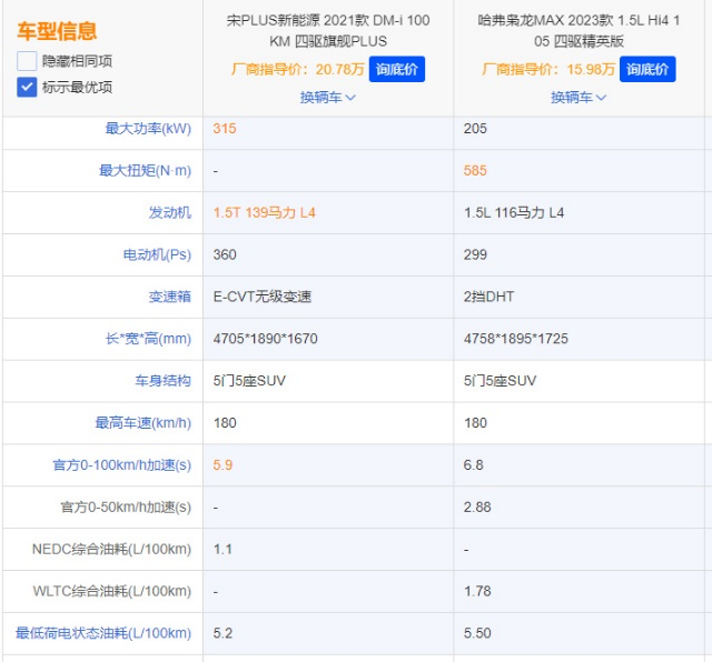Select the 4758*1895*1725 dimensions cell
Image resolution: width=712 pixels, height=662 pixels.
click(x=516, y=339)
